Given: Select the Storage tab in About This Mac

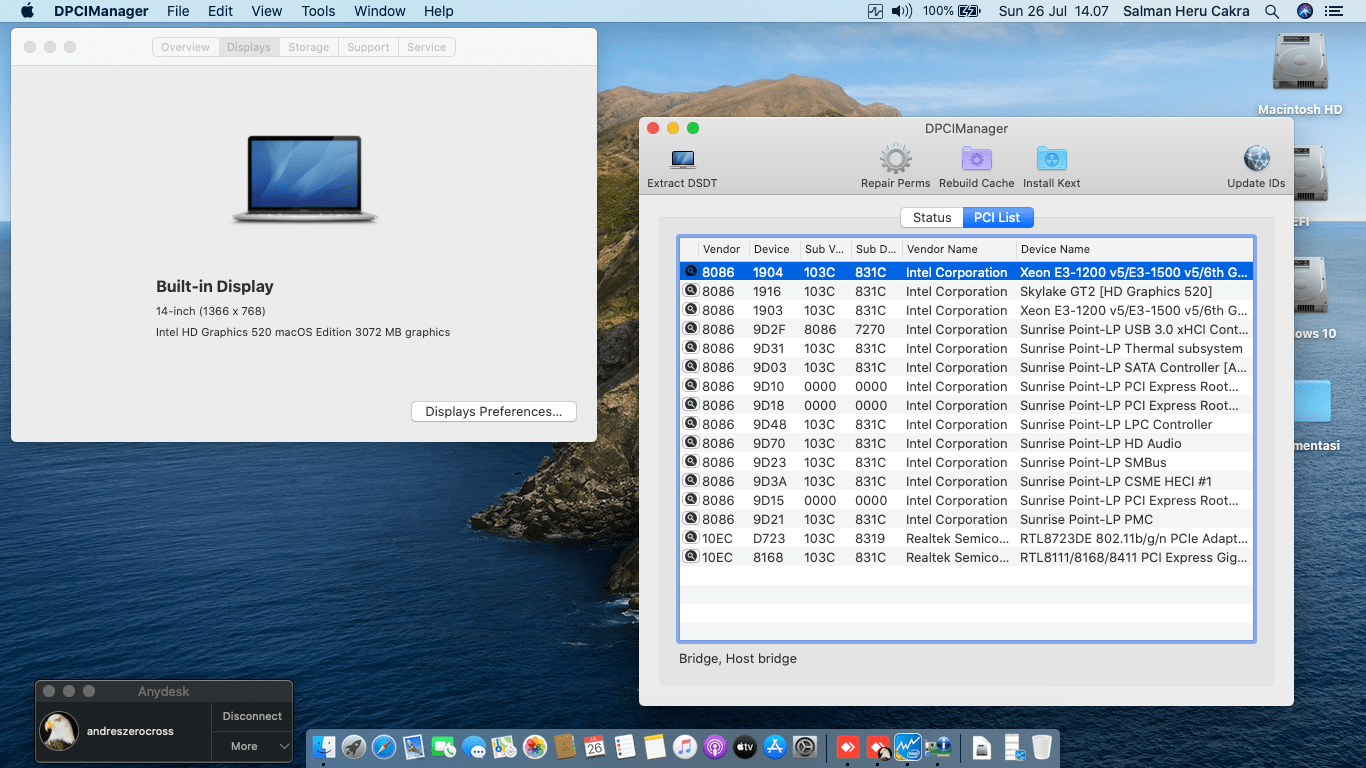Looking at the screenshot, I should click(x=308, y=47).
